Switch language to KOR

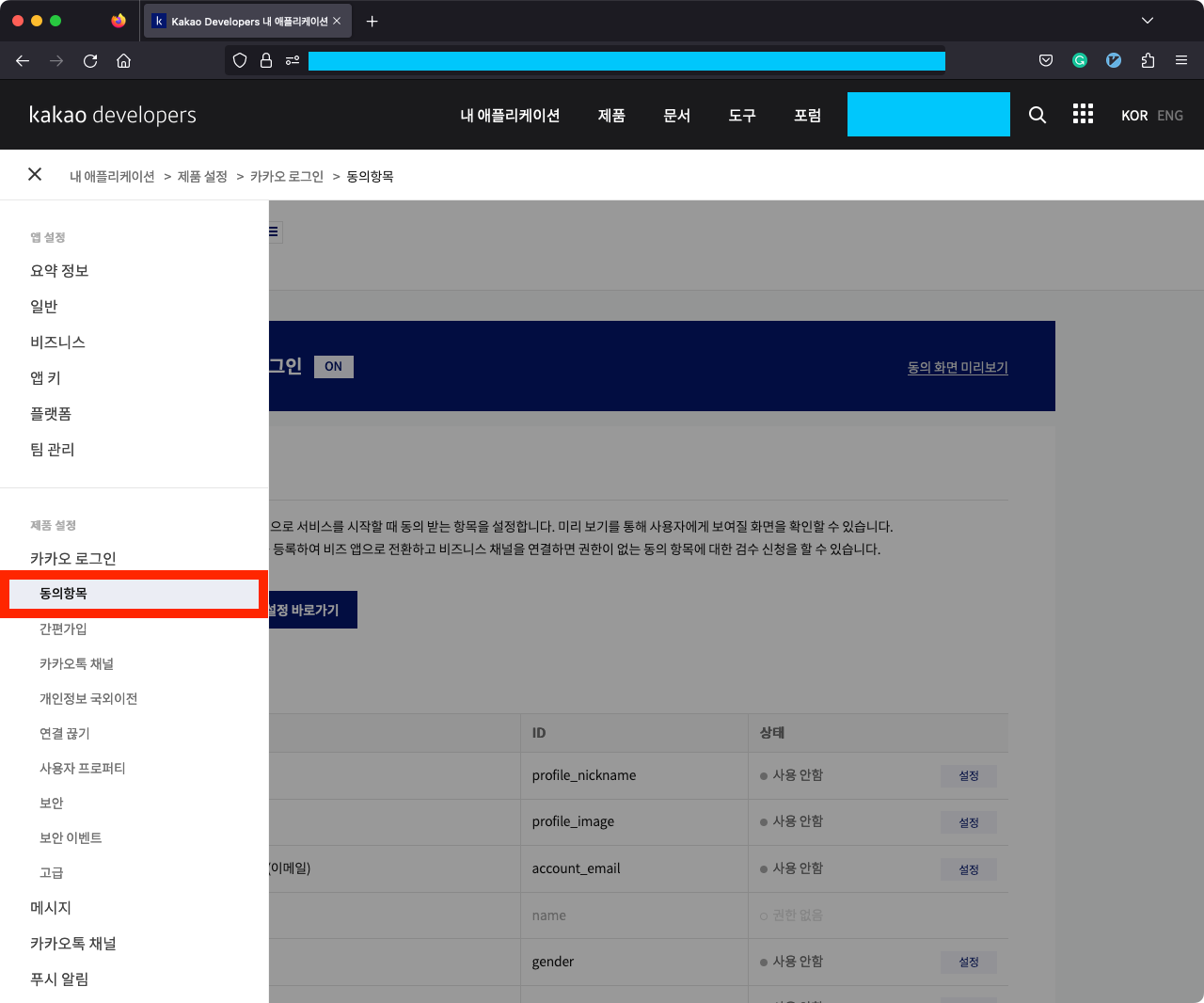(x=1134, y=116)
